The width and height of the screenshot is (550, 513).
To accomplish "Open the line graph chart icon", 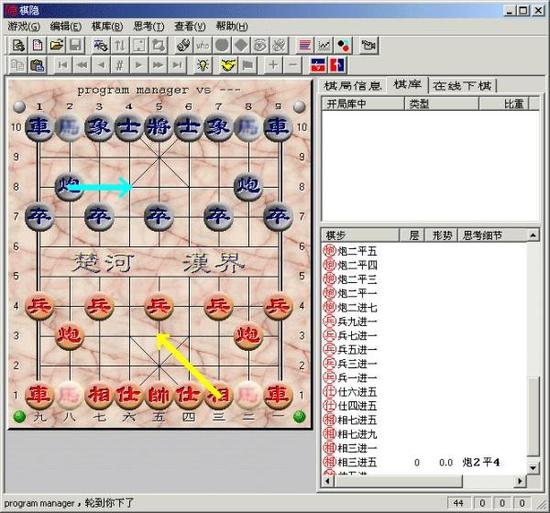I will click(324, 45).
